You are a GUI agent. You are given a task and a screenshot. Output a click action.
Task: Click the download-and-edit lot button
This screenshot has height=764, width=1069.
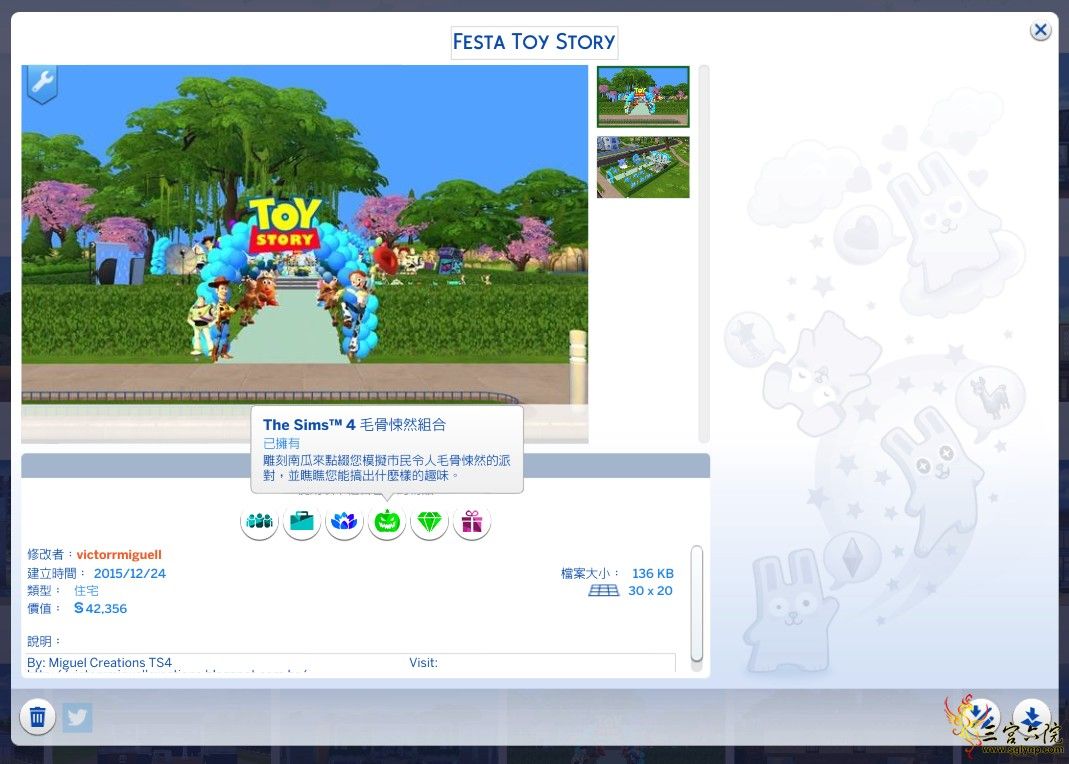pyautogui.click(x=981, y=717)
